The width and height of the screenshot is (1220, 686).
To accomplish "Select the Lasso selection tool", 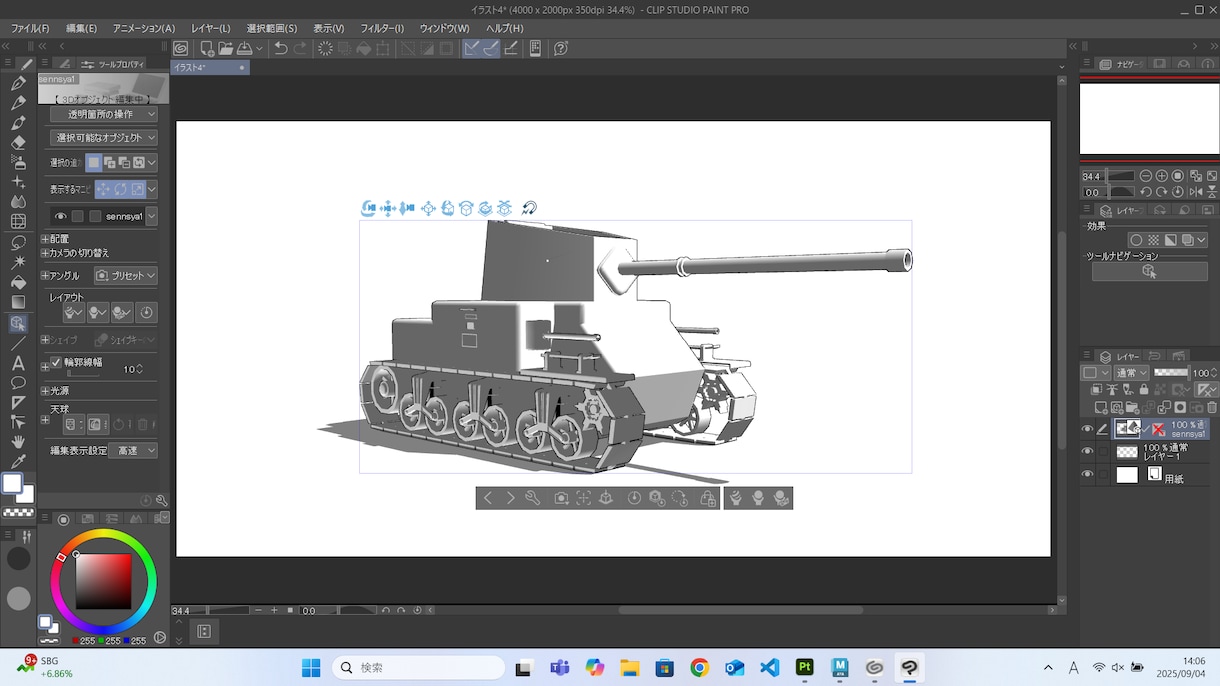I will click(18, 242).
